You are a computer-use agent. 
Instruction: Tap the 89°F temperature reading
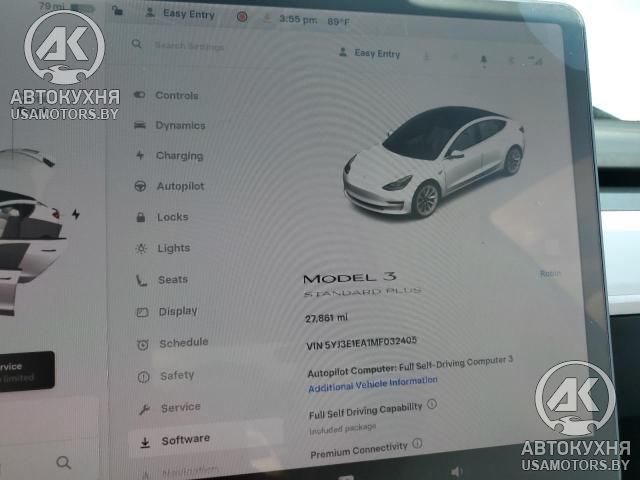[338, 21]
